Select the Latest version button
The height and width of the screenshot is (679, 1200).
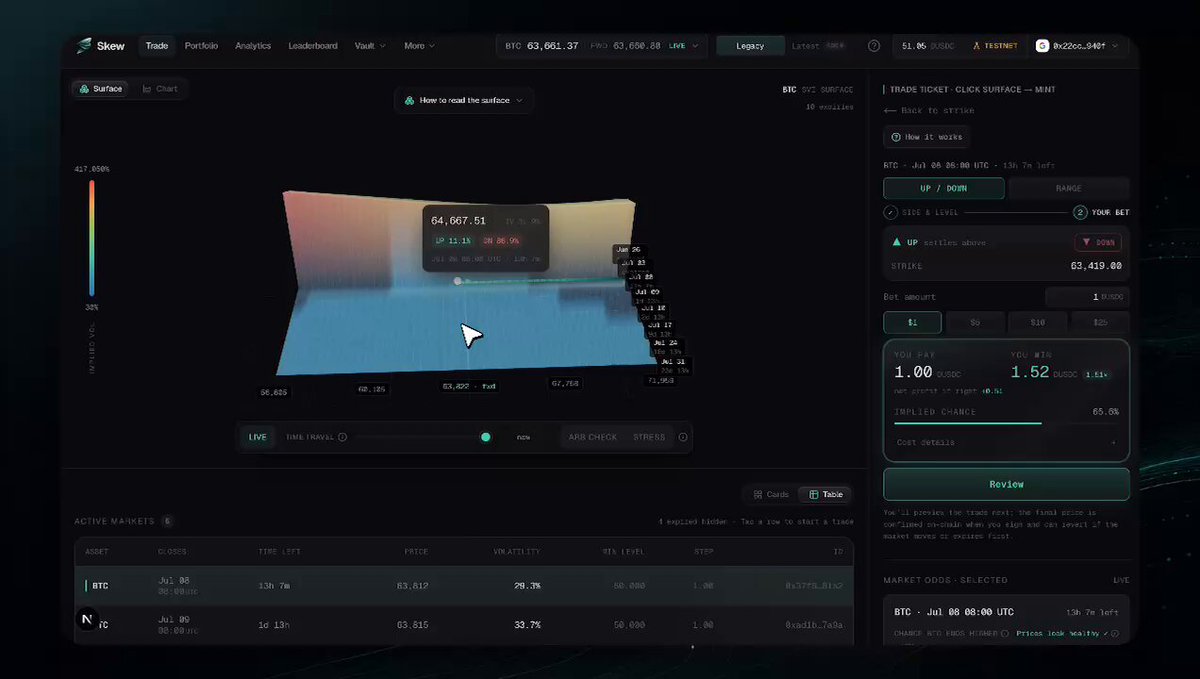819,46
